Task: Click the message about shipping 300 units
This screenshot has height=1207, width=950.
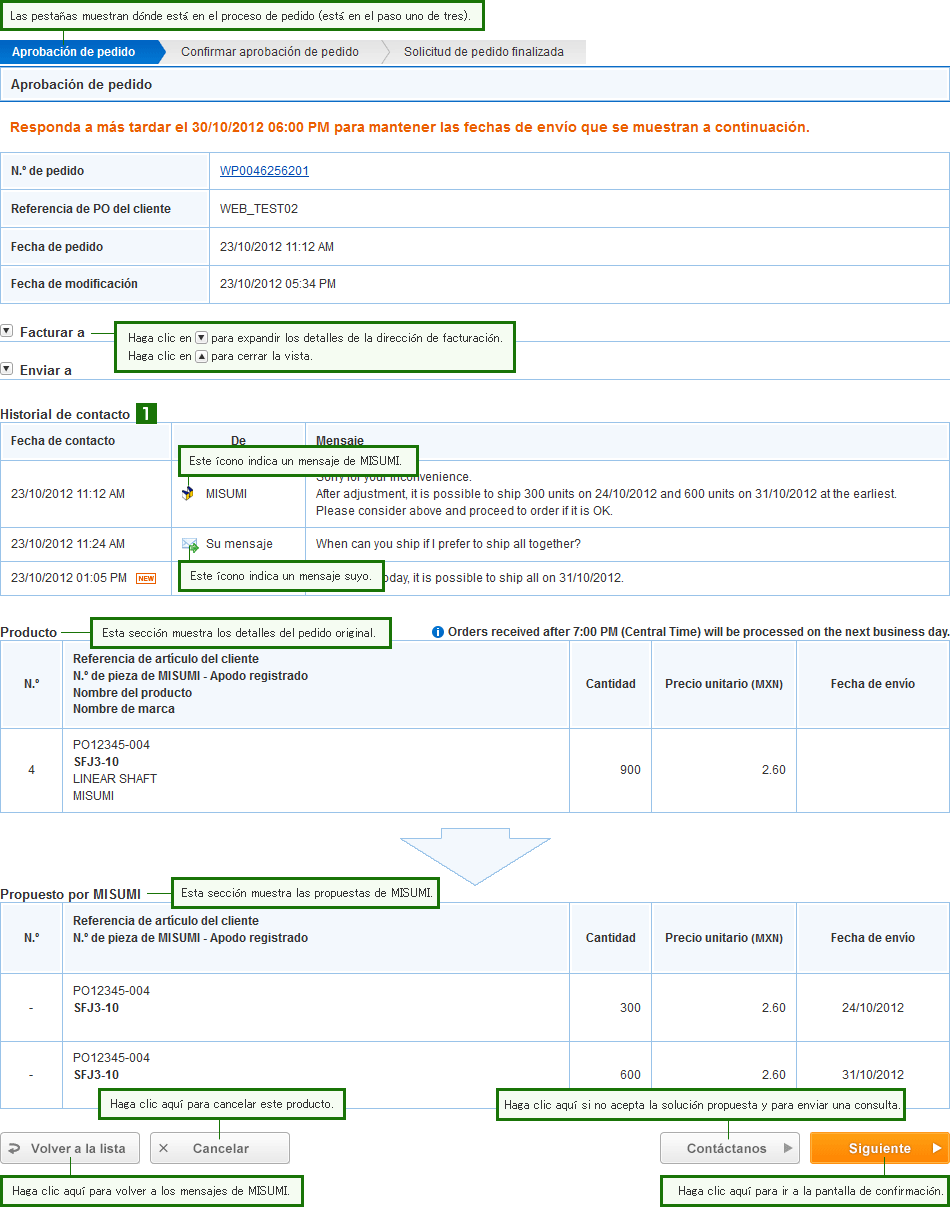Action: pyautogui.click(x=606, y=494)
